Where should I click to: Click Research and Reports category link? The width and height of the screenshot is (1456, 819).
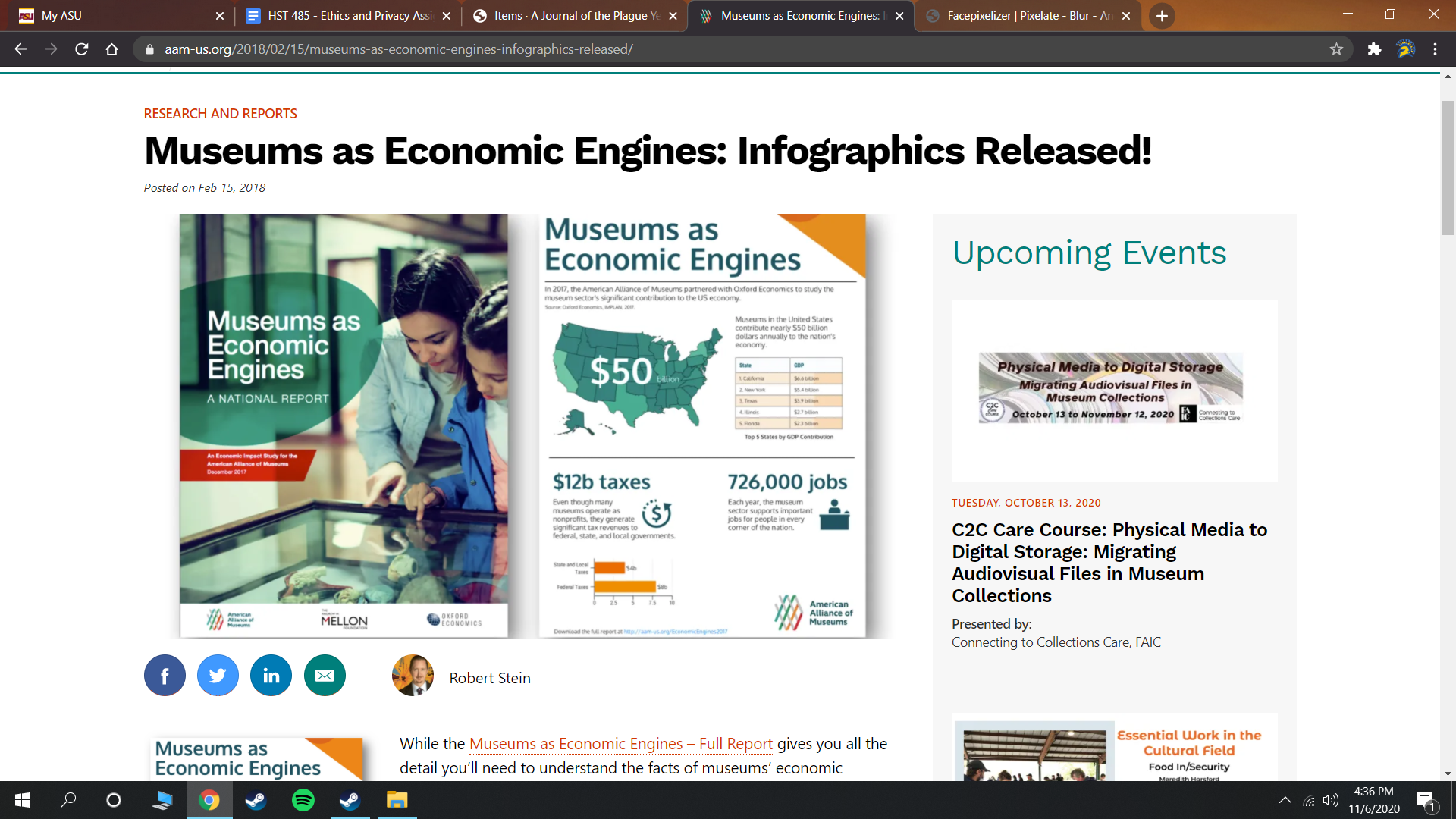(x=220, y=114)
